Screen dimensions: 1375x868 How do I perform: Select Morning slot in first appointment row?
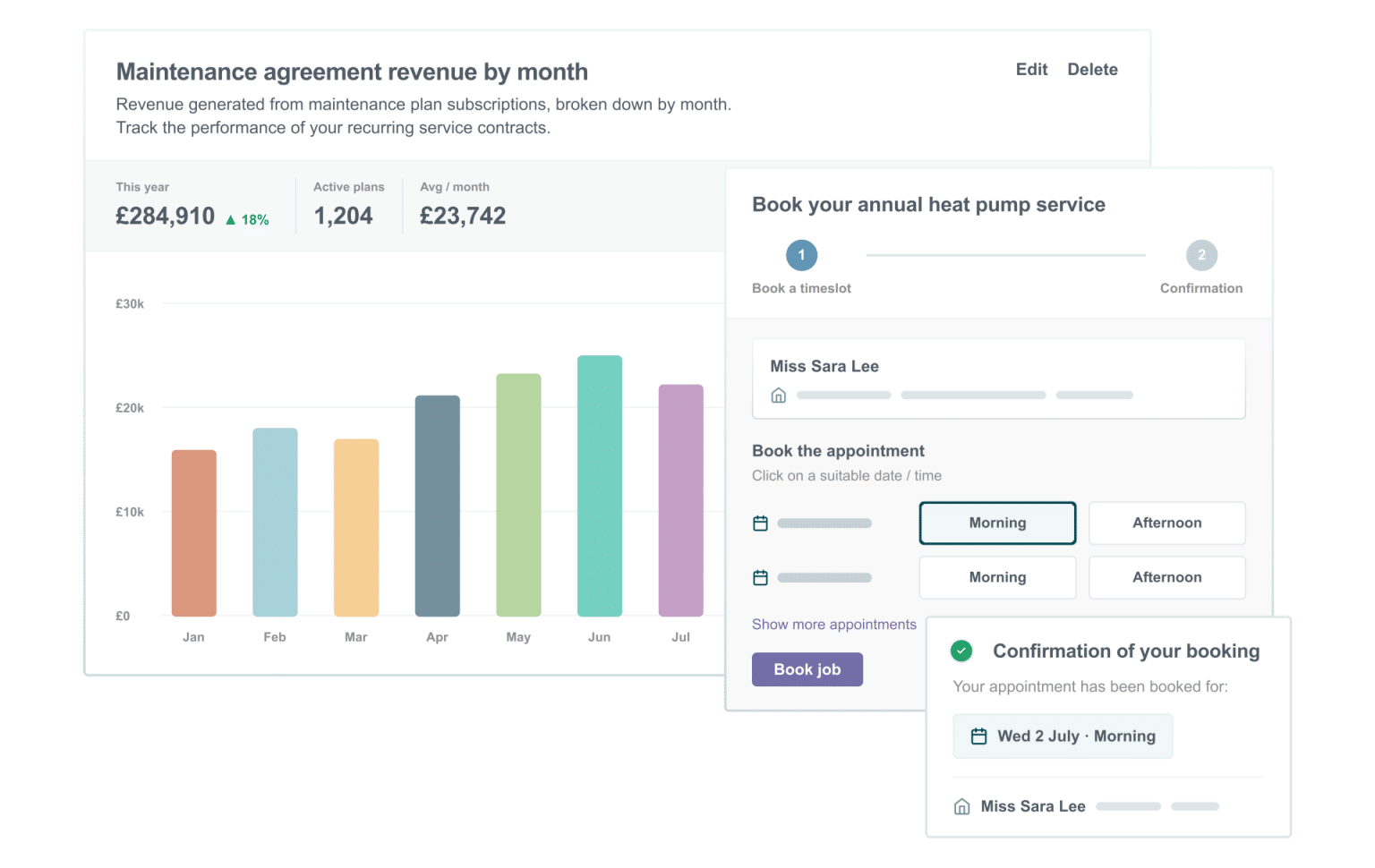pyautogui.click(x=997, y=523)
